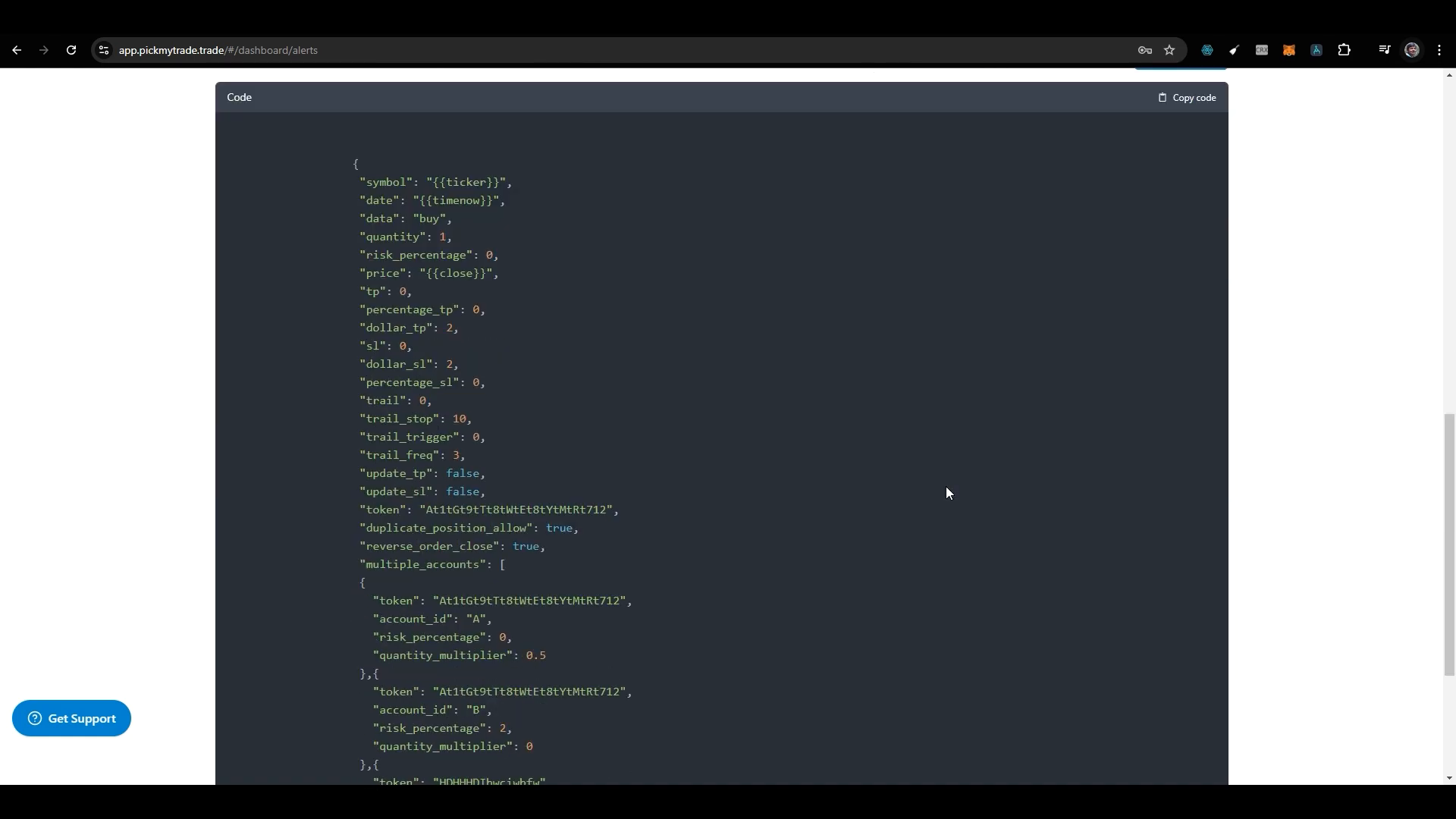Screen dimensions: 1456x819
Task: Click the "update_tp": false line
Action: coord(422,474)
